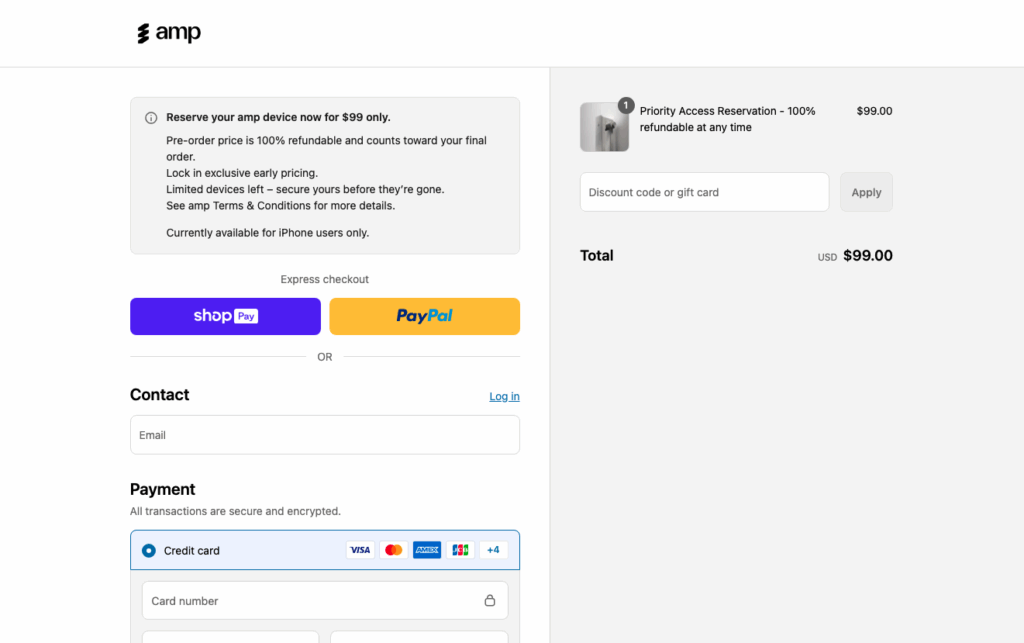The width and height of the screenshot is (1024, 643).
Task: Select the Credit card radio button
Action: (149, 550)
